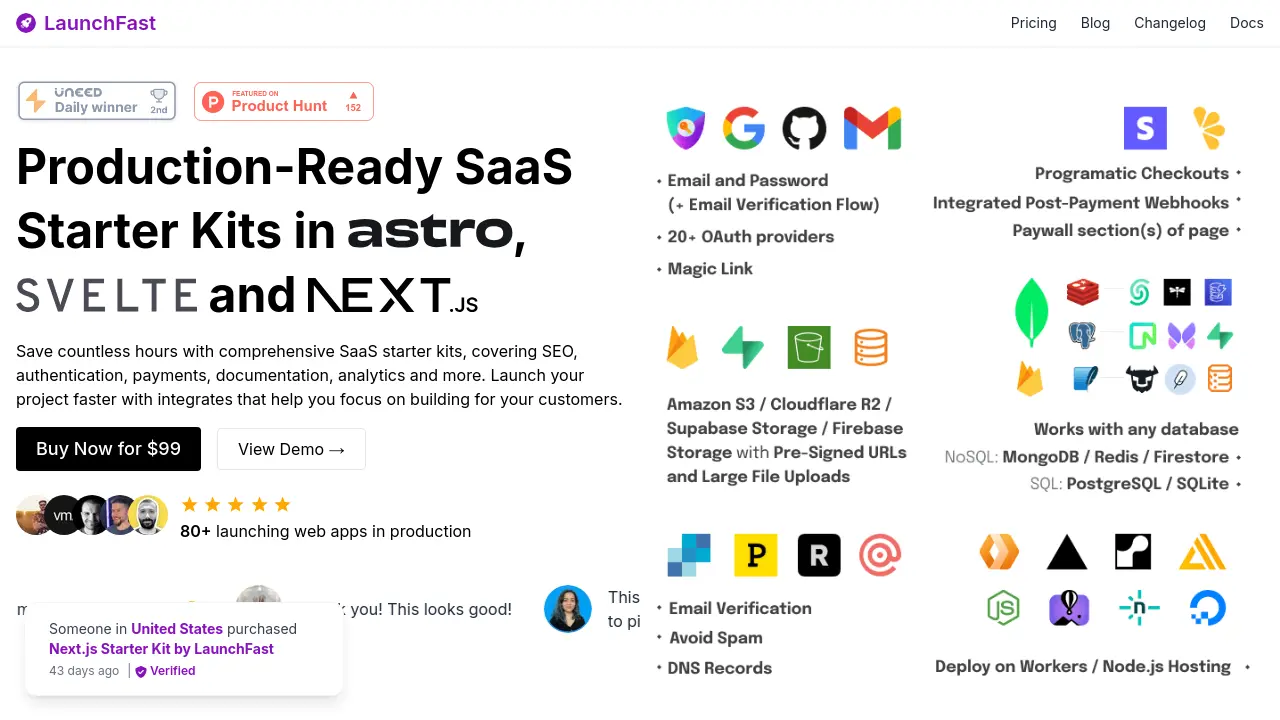
Task: Click the black Vercel triangle icon
Action: tap(1067, 552)
